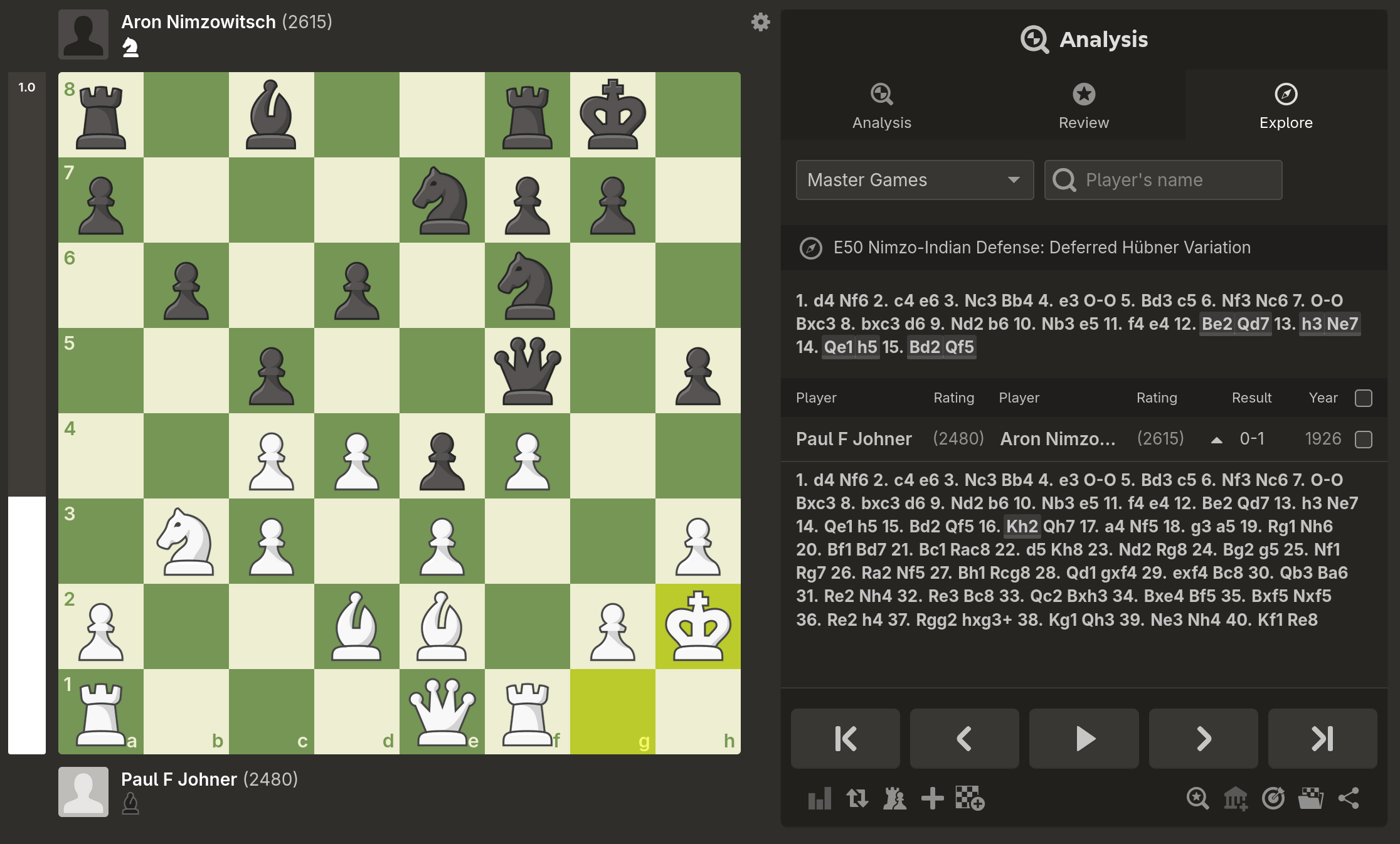Go to move Qd7 in opening line
Viewport: 1400px width, 844px height.
coord(1253,324)
